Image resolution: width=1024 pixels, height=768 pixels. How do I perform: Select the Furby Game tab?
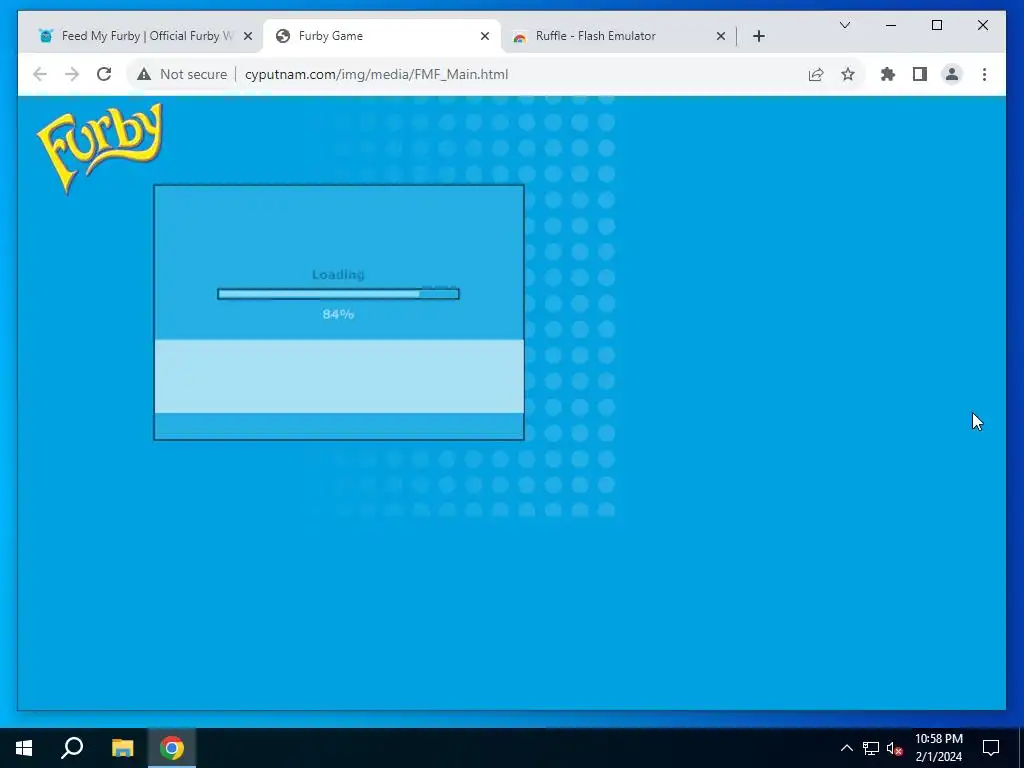click(x=382, y=36)
